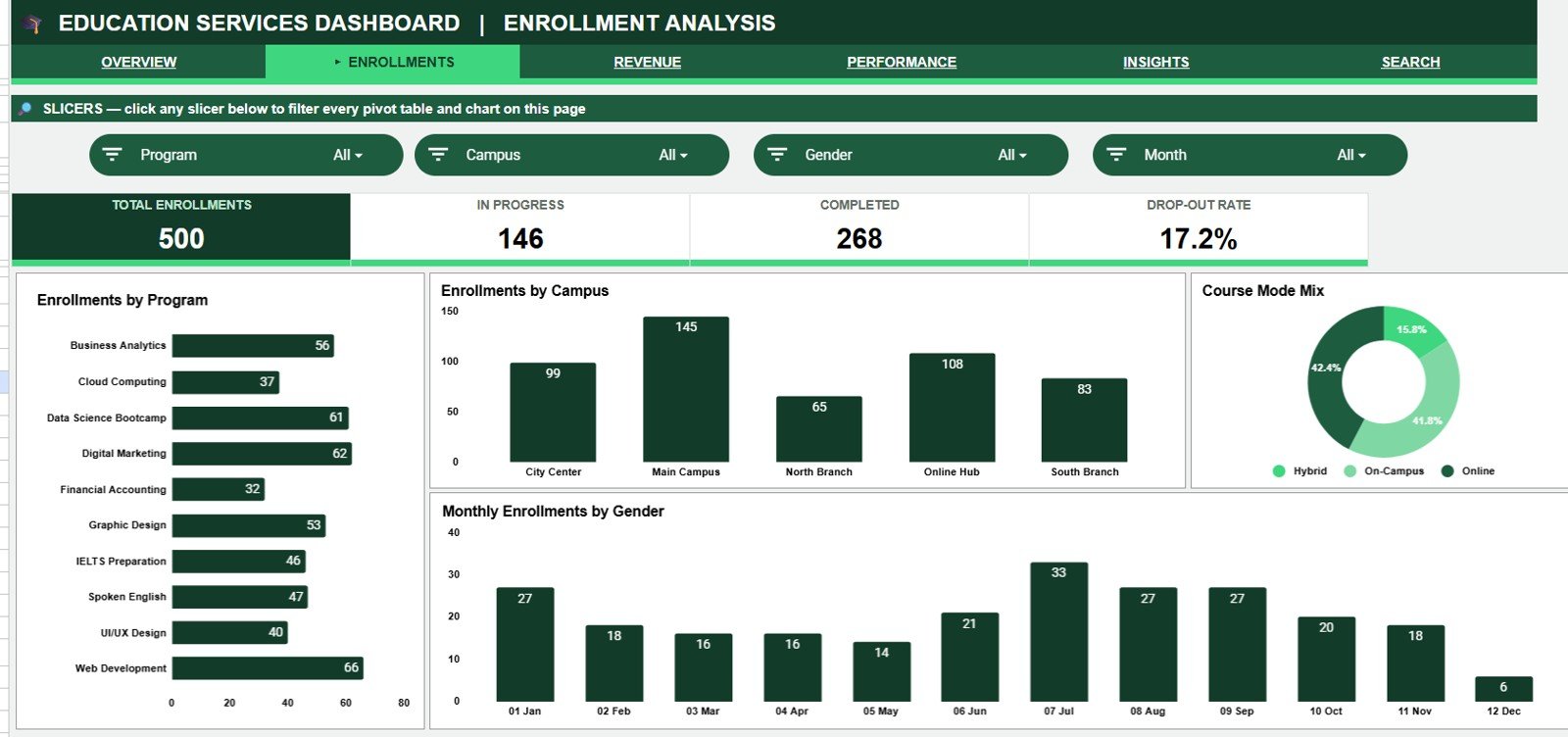Click the "Enrollments by Campus" chart title
This screenshot has width=1568, height=737.
(525, 291)
